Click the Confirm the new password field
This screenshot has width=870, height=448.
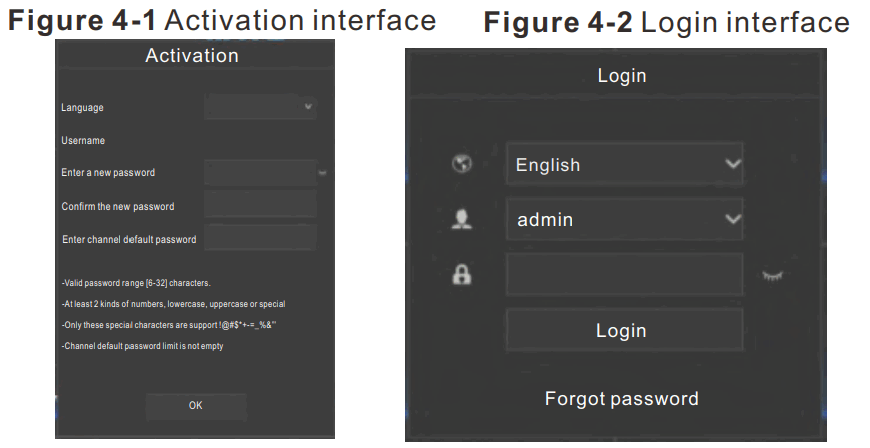259,206
